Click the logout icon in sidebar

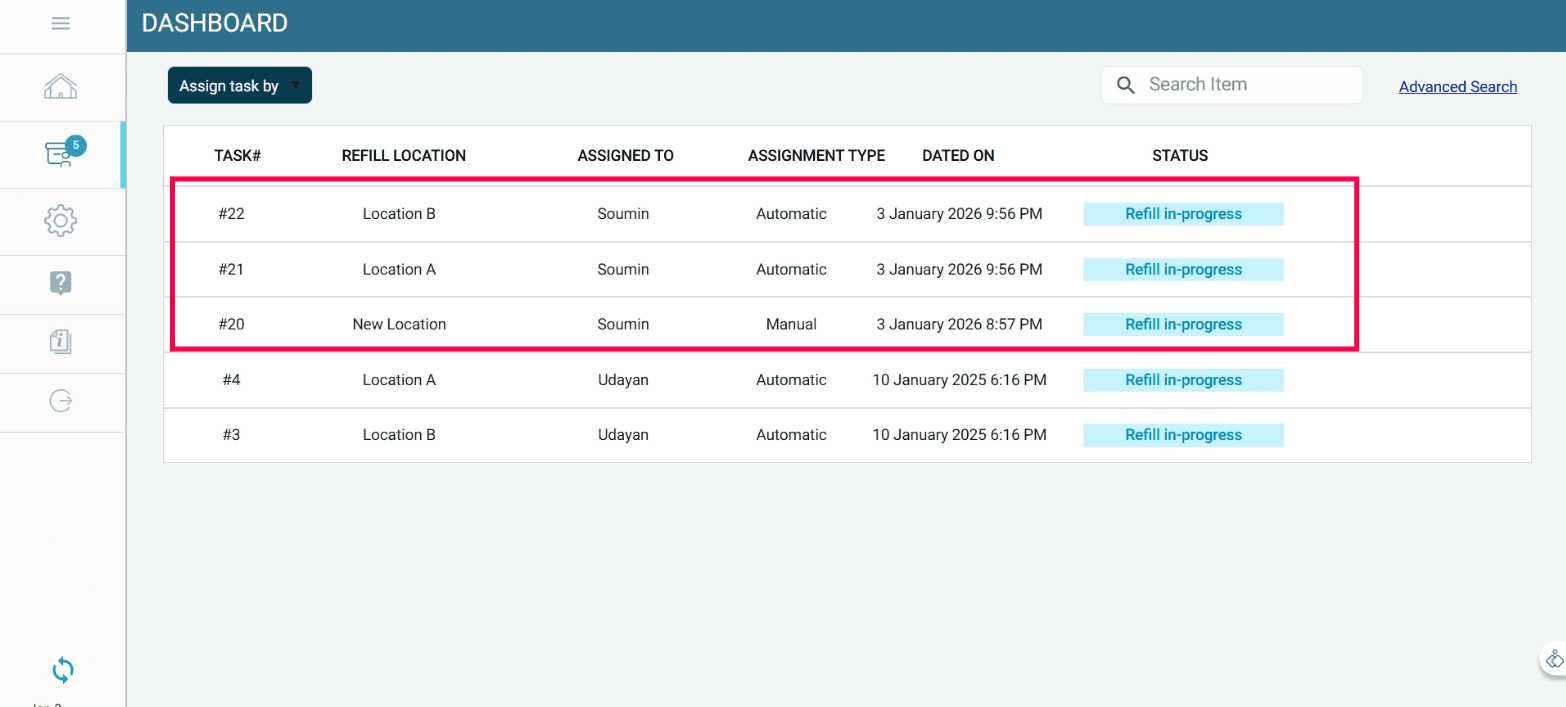61,401
